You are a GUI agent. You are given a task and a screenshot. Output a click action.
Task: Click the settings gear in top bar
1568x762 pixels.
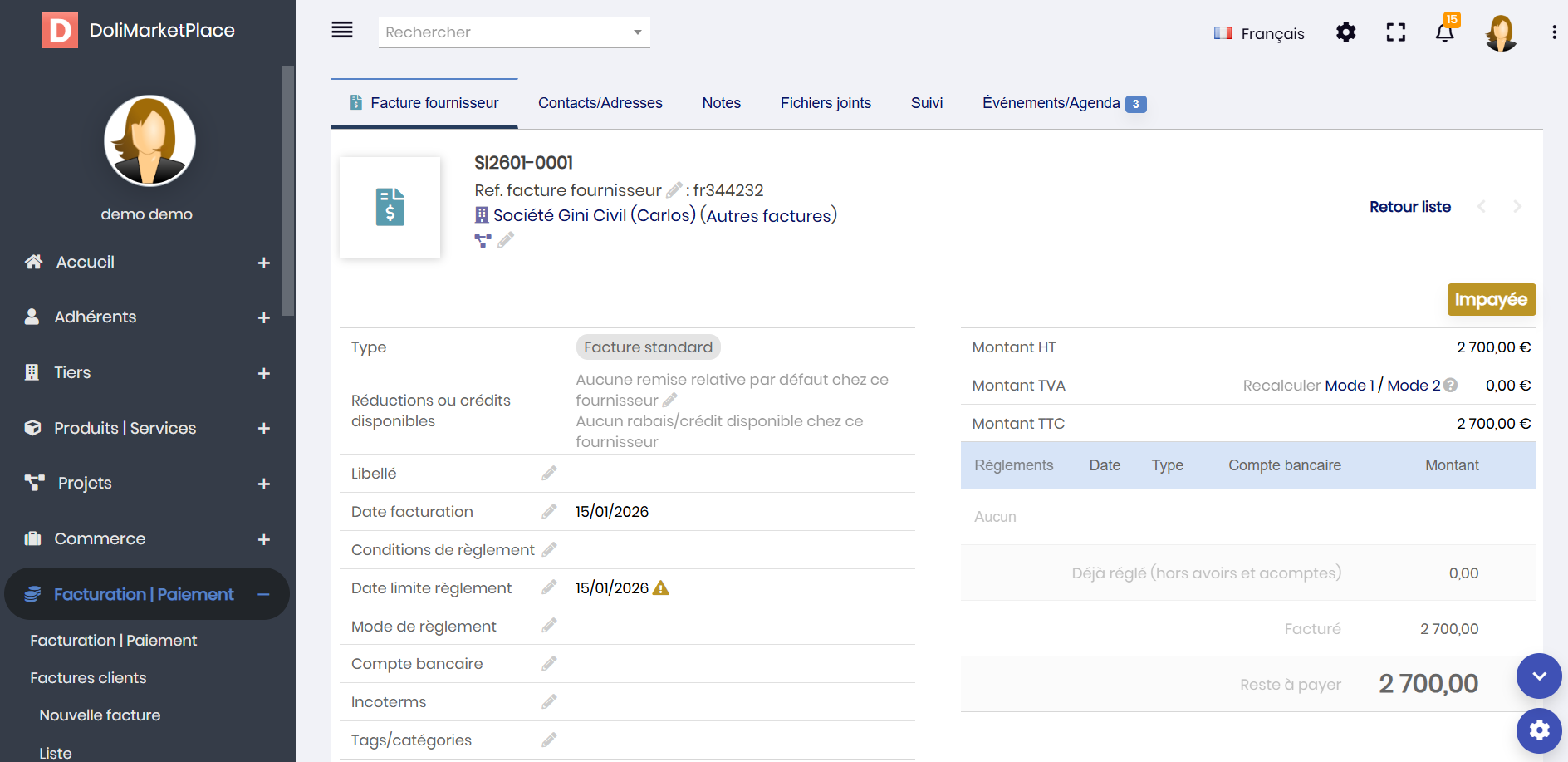tap(1346, 32)
